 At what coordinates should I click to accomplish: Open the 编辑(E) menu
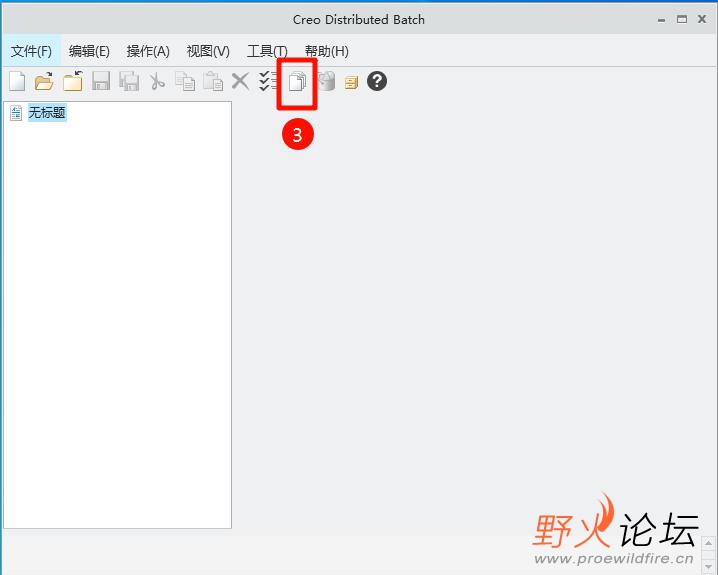click(89, 51)
